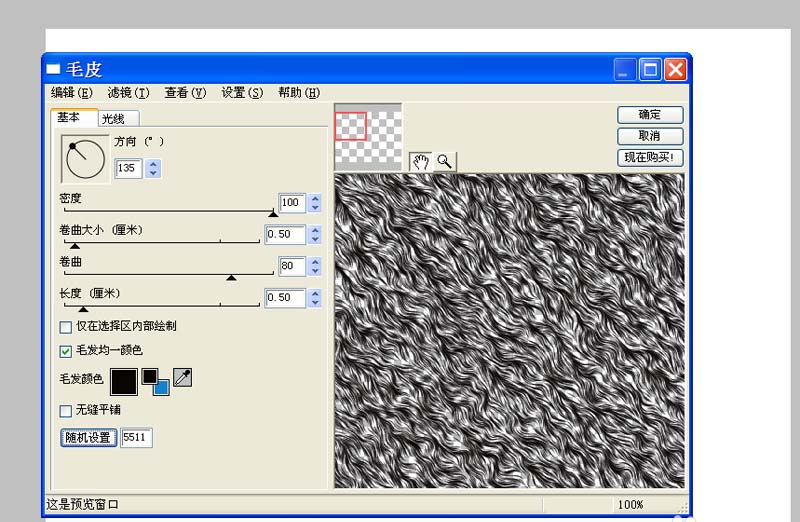800x522 pixels.
Task: Click the 确定 (OK) button
Action: click(650, 115)
